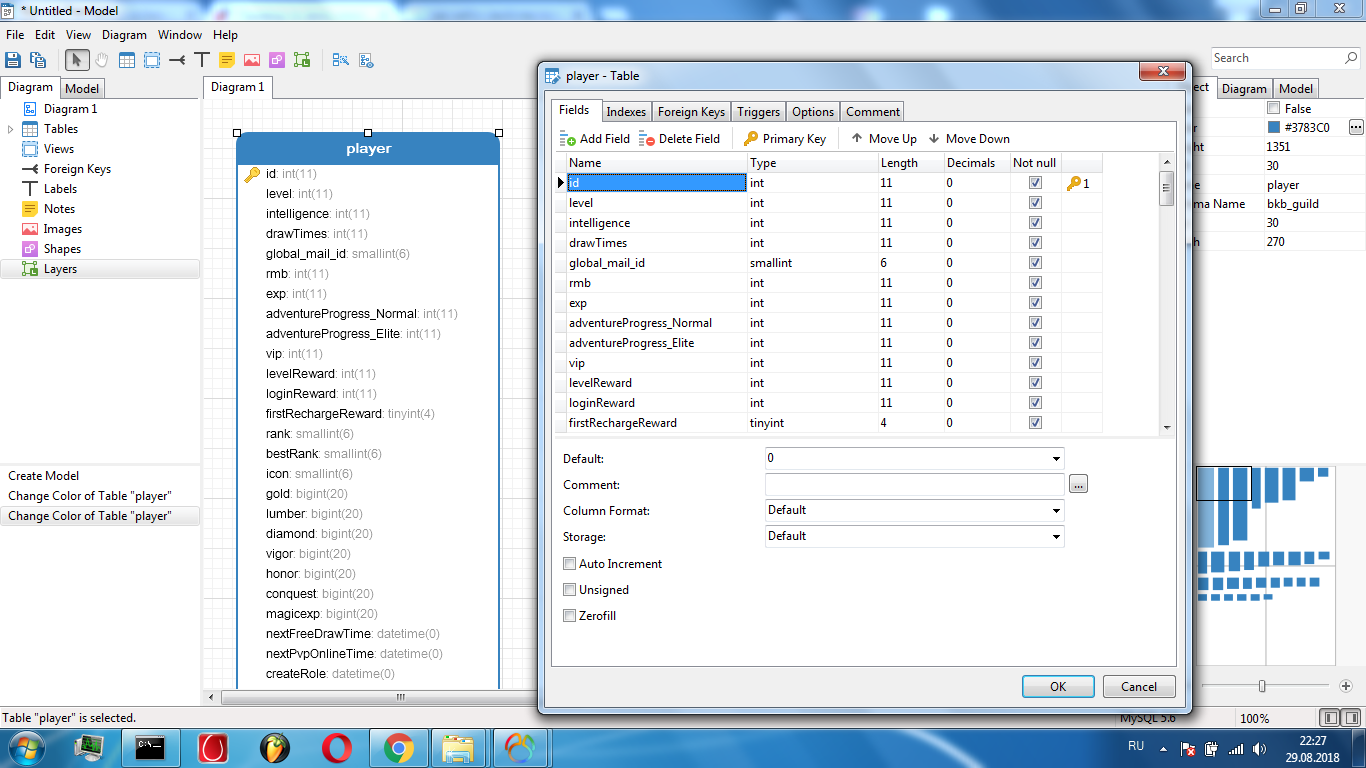
Task: Enable the Unsigned checkbox
Action: point(570,590)
